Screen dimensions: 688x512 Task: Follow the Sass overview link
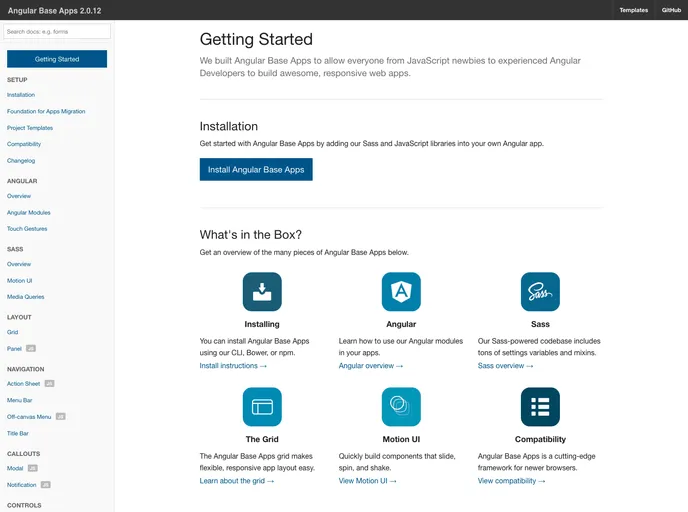point(505,366)
